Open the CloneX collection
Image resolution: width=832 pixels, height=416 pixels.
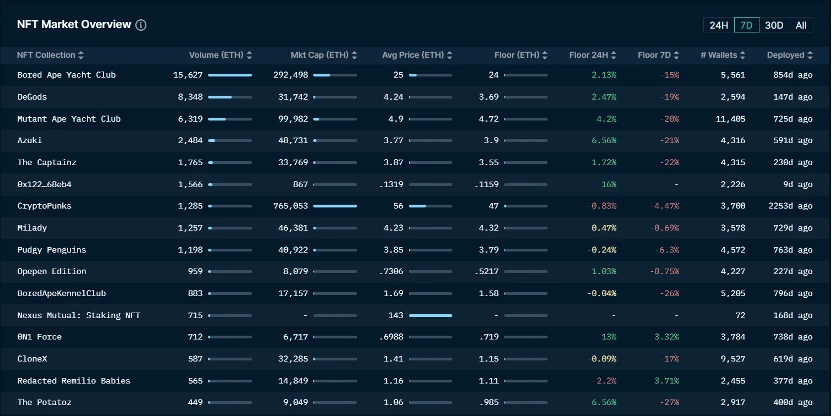pos(32,359)
